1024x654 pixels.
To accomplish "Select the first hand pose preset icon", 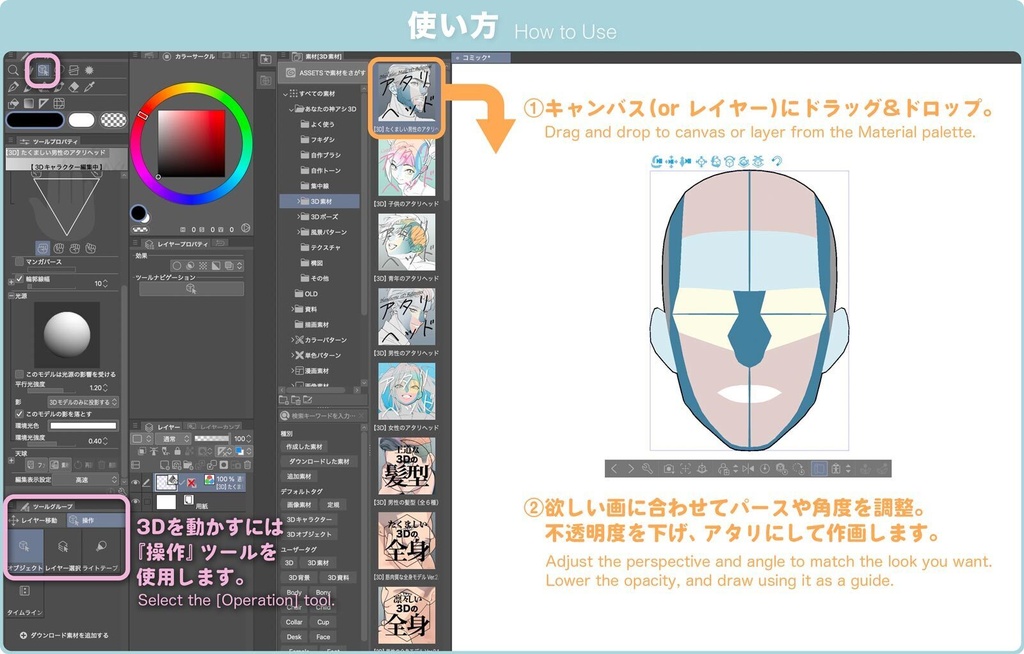I will tap(42, 248).
